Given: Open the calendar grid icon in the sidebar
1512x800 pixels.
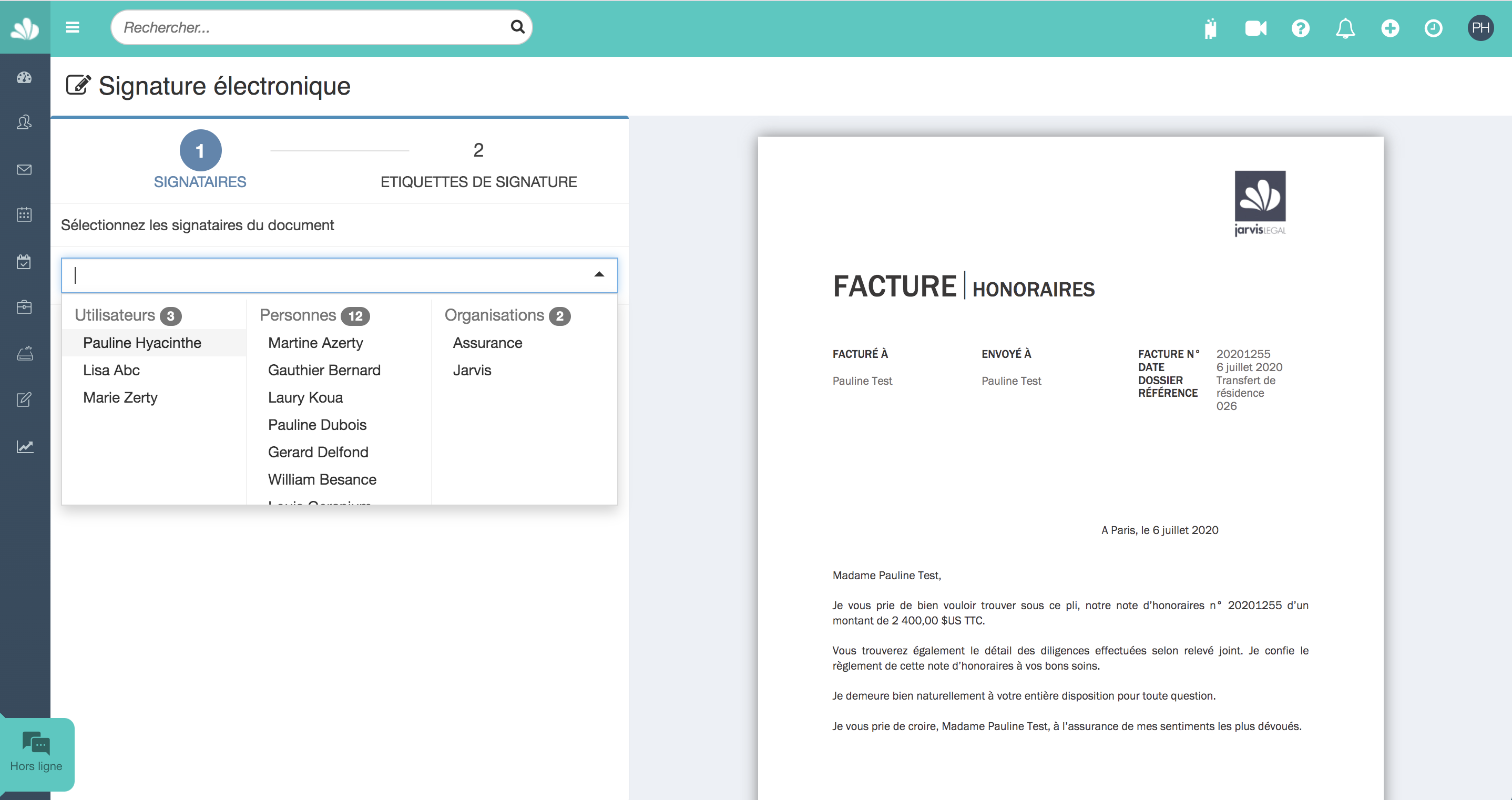Looking at the screenshot, I should tap(24, 215).
